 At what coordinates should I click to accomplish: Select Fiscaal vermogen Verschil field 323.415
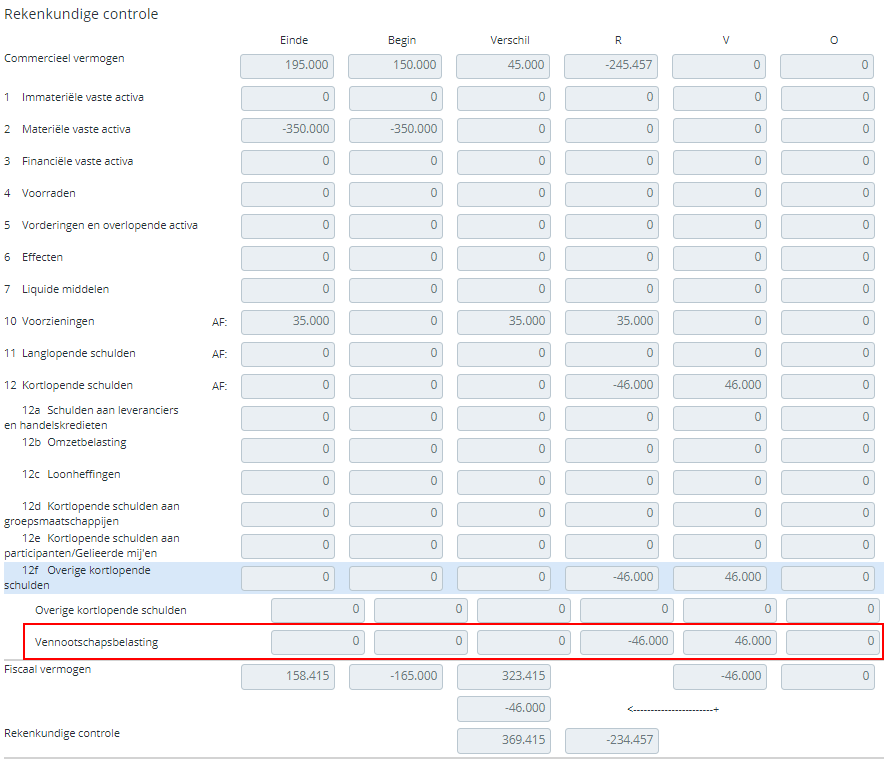[x=504, y=677]
